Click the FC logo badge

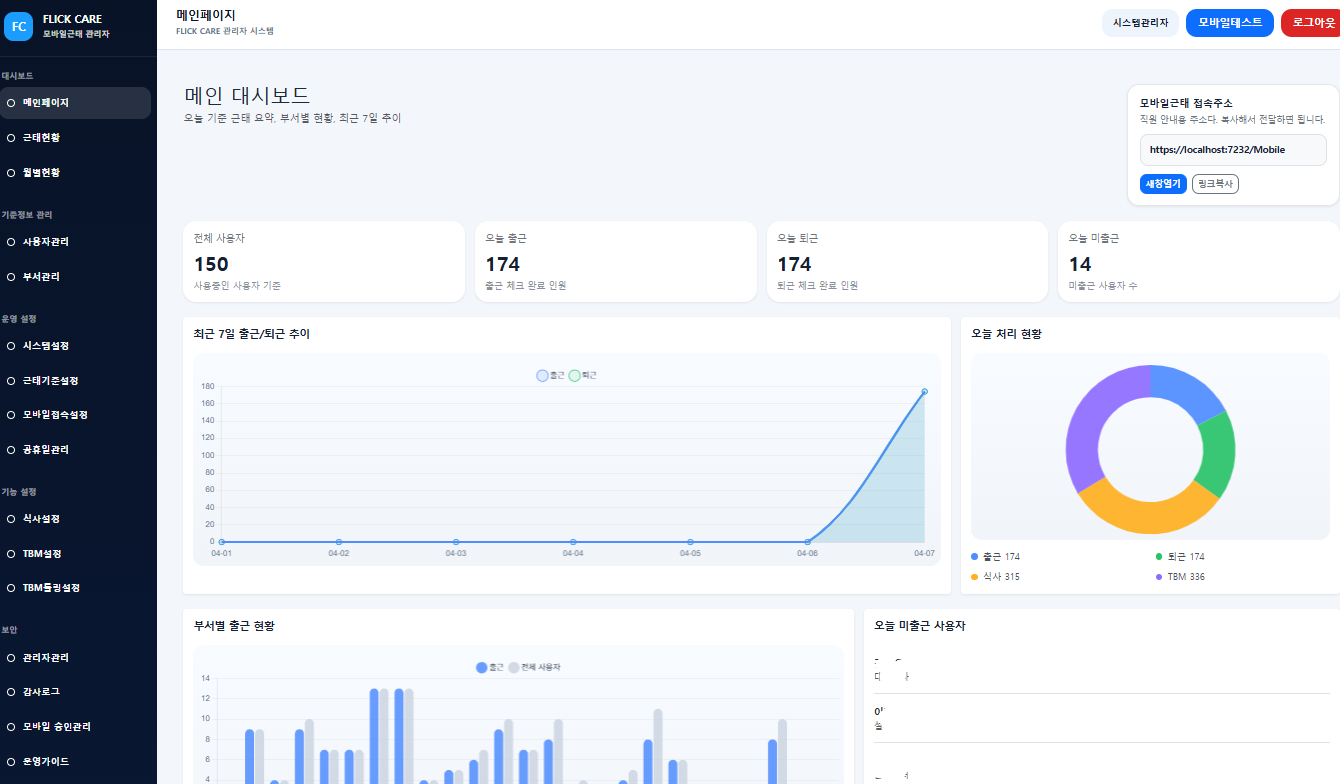click(19, 26)
